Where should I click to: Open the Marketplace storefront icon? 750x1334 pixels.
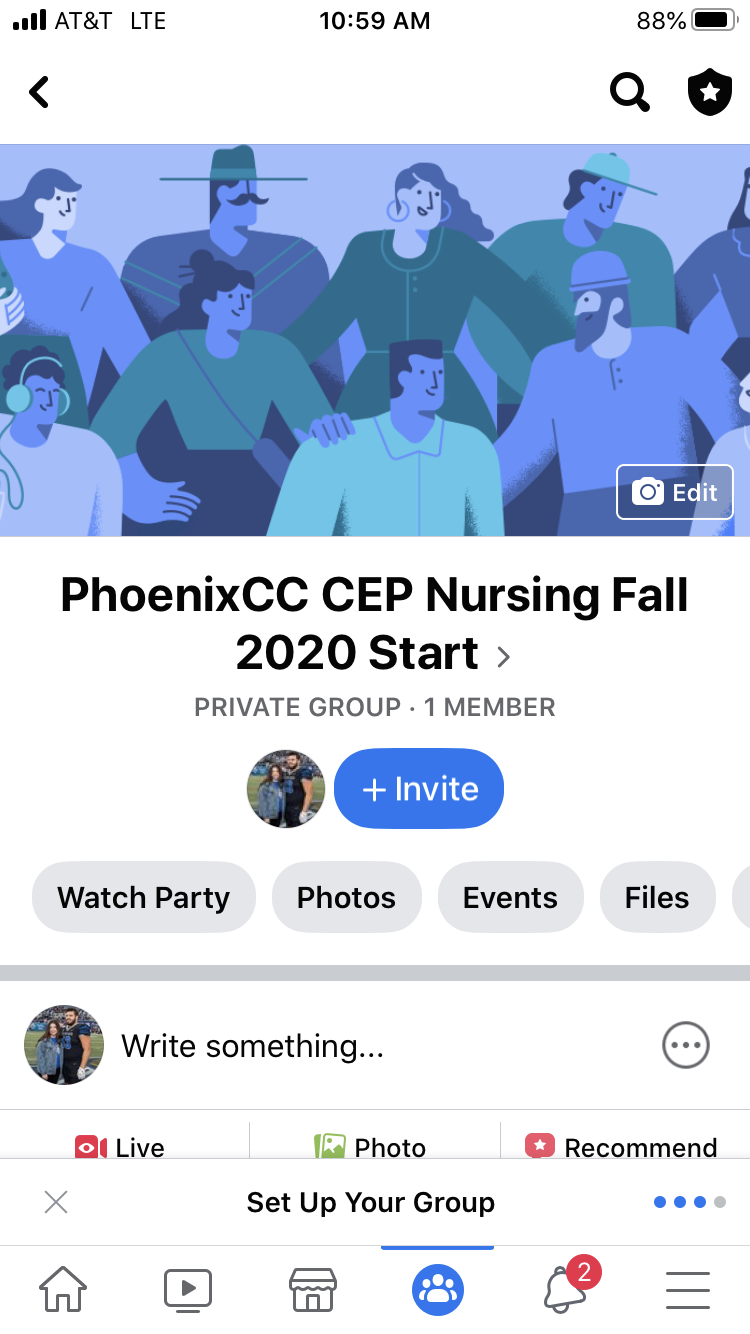[x=313, y=1289]
